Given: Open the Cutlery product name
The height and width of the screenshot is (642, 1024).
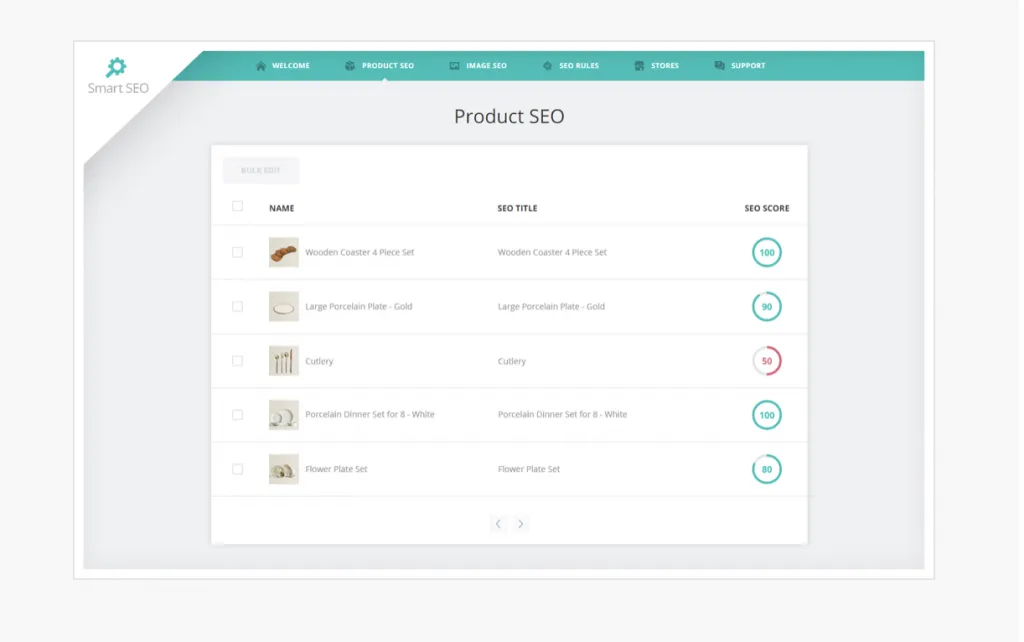Looking at the screenshot, I should [x=319, y=361].
